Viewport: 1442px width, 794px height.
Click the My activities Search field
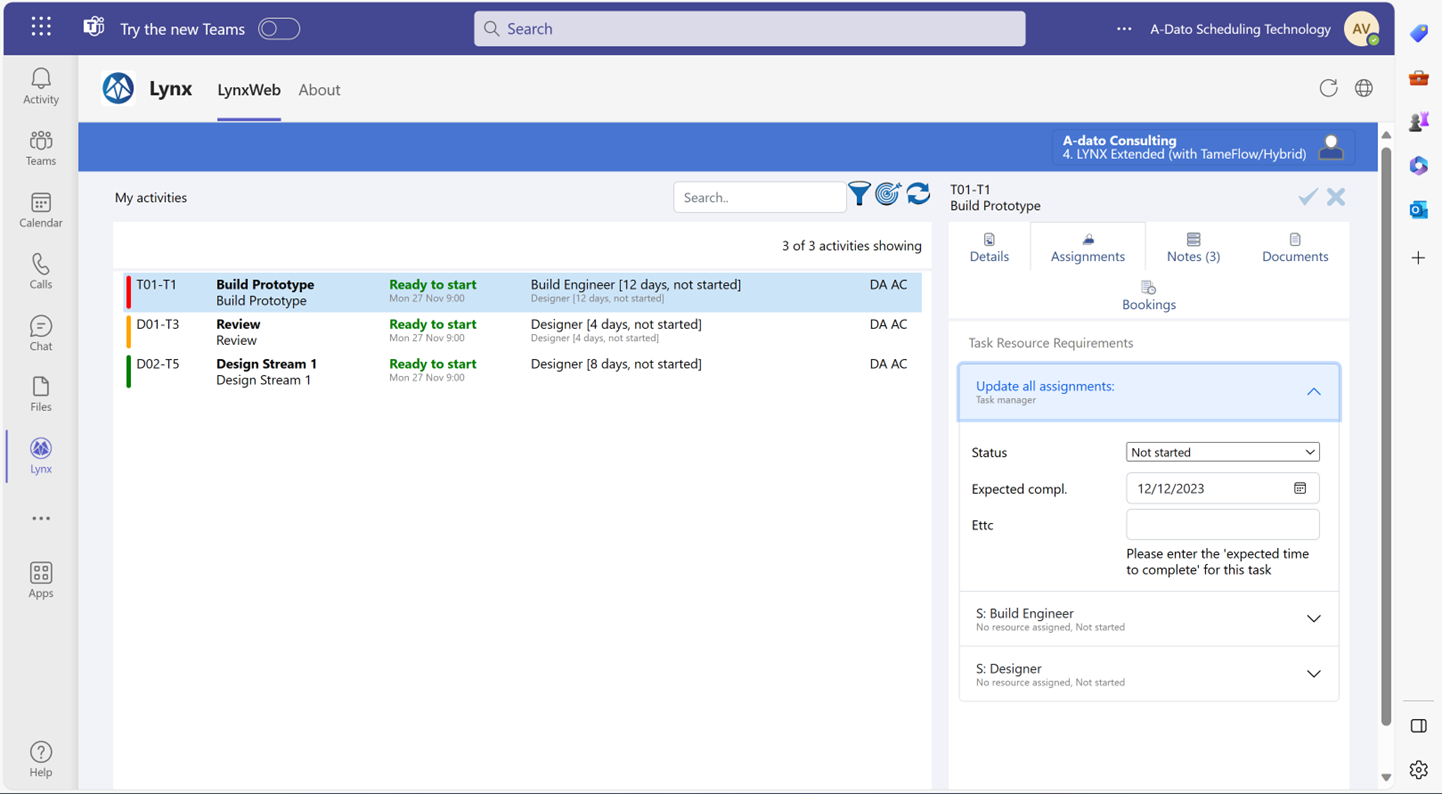(760, 197)
